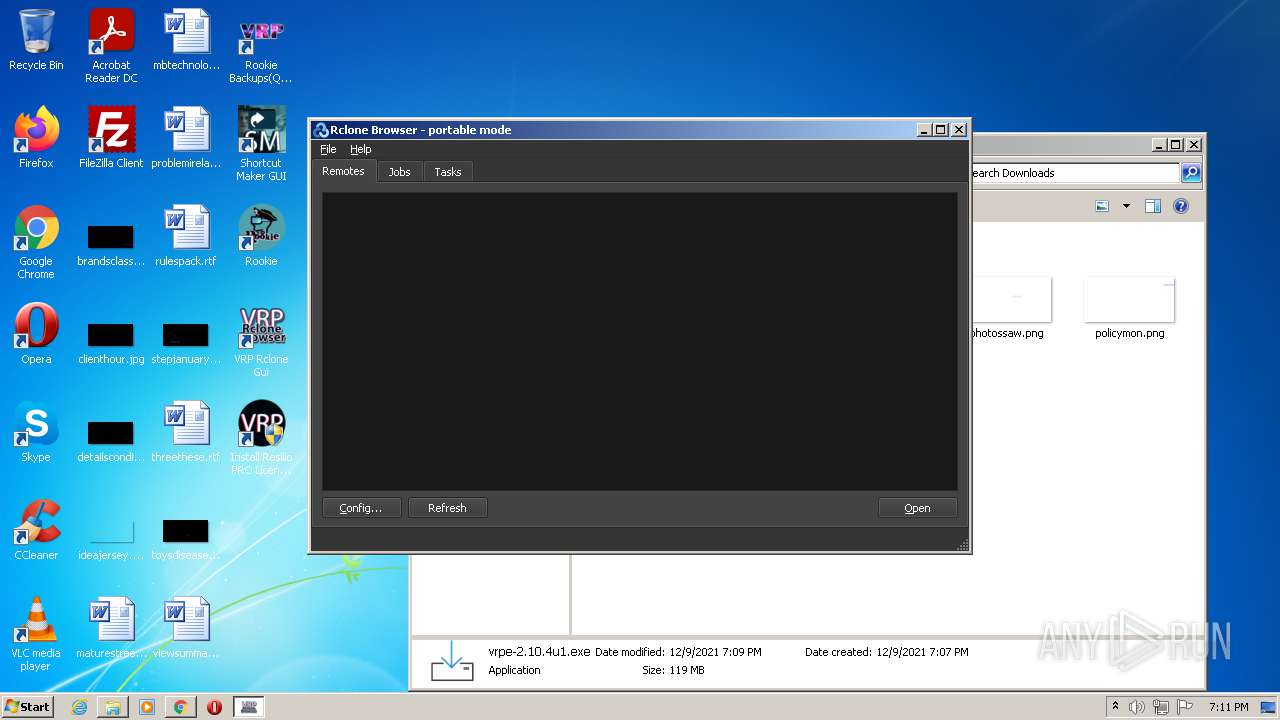Image resolution: width=1280 pixels, height=720 pixels.
Task: Open the volume control in system tray
Action: tap(1137, 707)
